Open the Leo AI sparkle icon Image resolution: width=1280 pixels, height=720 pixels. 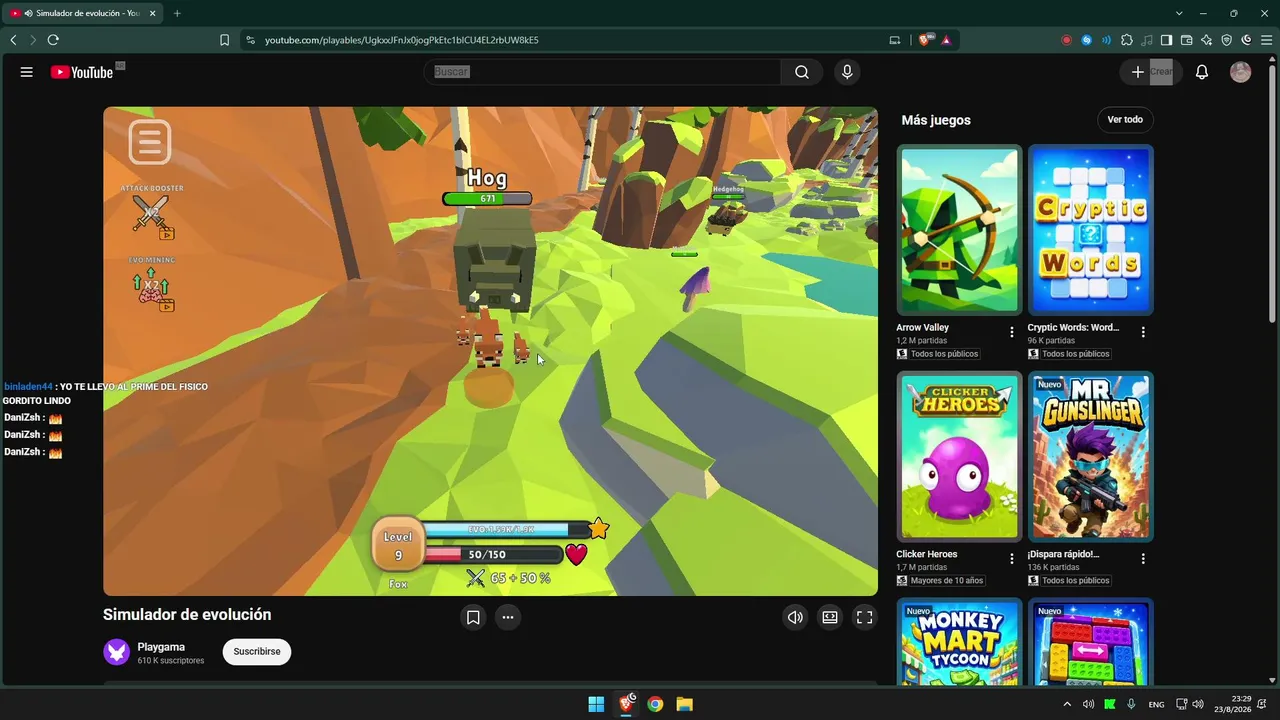[1206, 40]
